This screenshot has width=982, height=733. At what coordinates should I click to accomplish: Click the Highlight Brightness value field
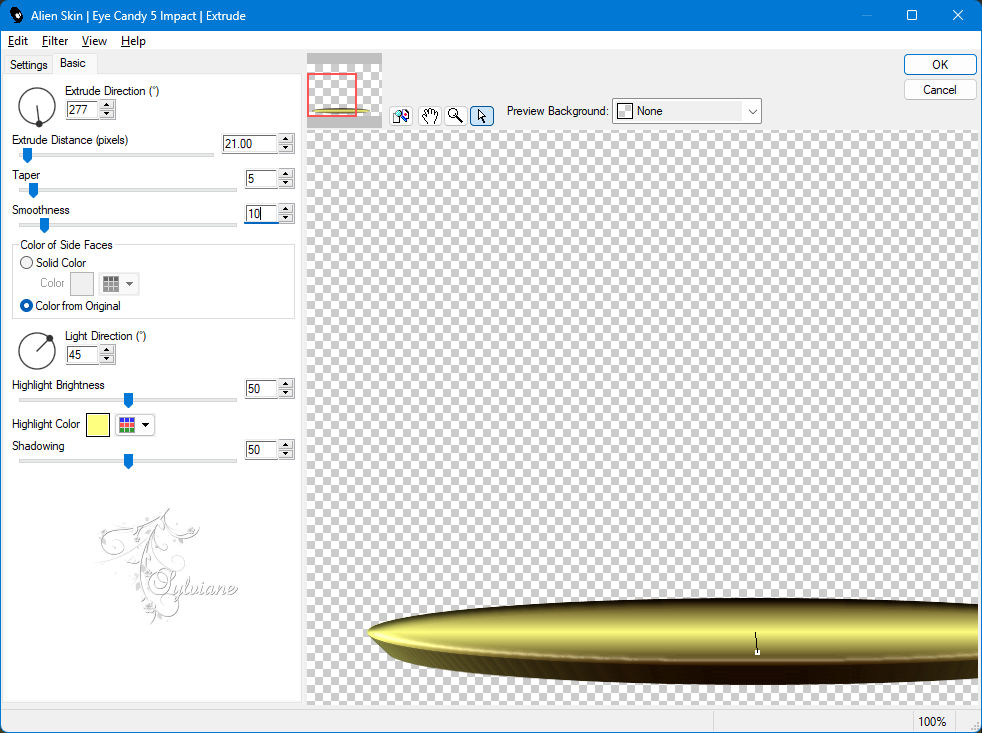pyautogui.click(x=261, y=388)
